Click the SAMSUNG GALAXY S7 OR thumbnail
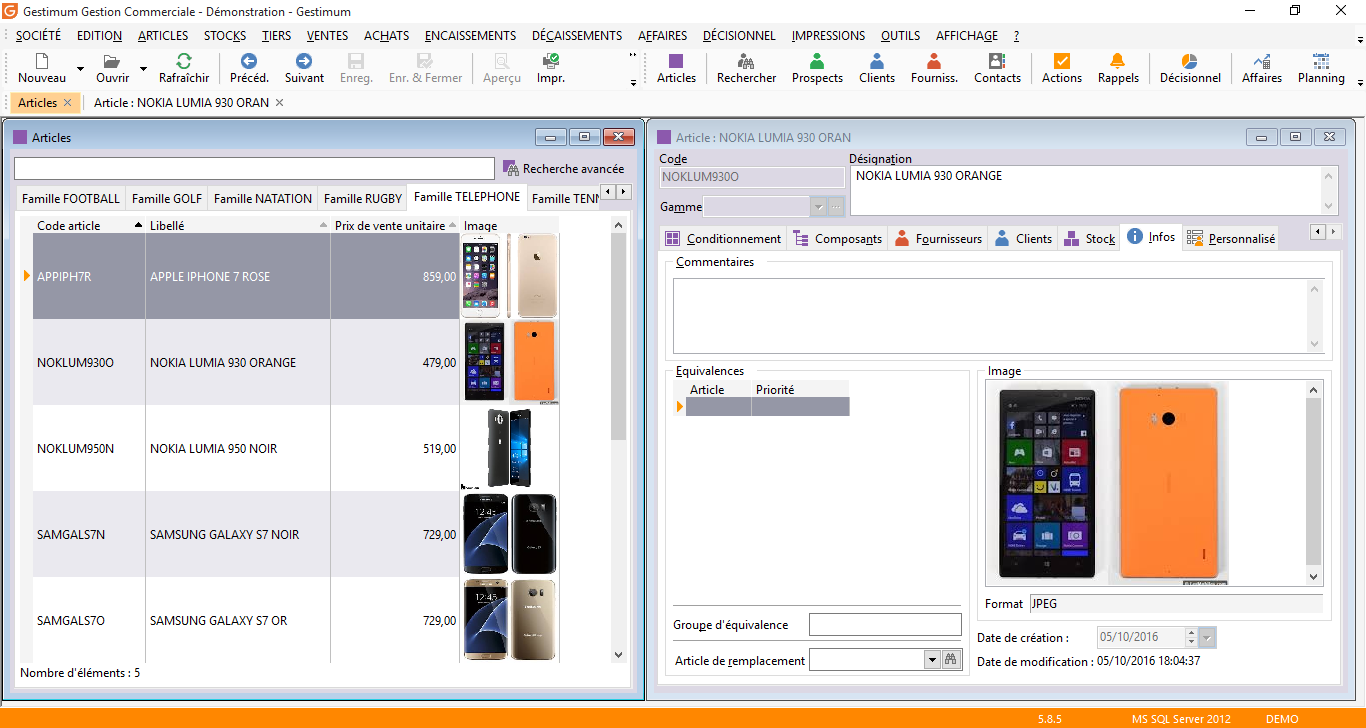 click(510, 620)
